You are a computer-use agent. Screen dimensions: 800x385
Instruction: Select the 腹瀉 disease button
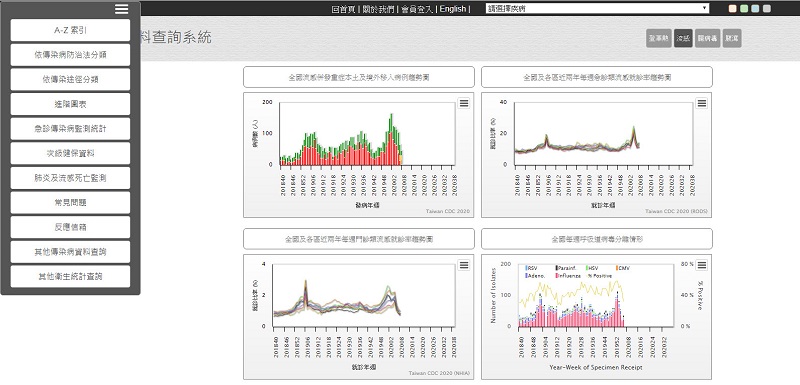[x=732, y=38]
